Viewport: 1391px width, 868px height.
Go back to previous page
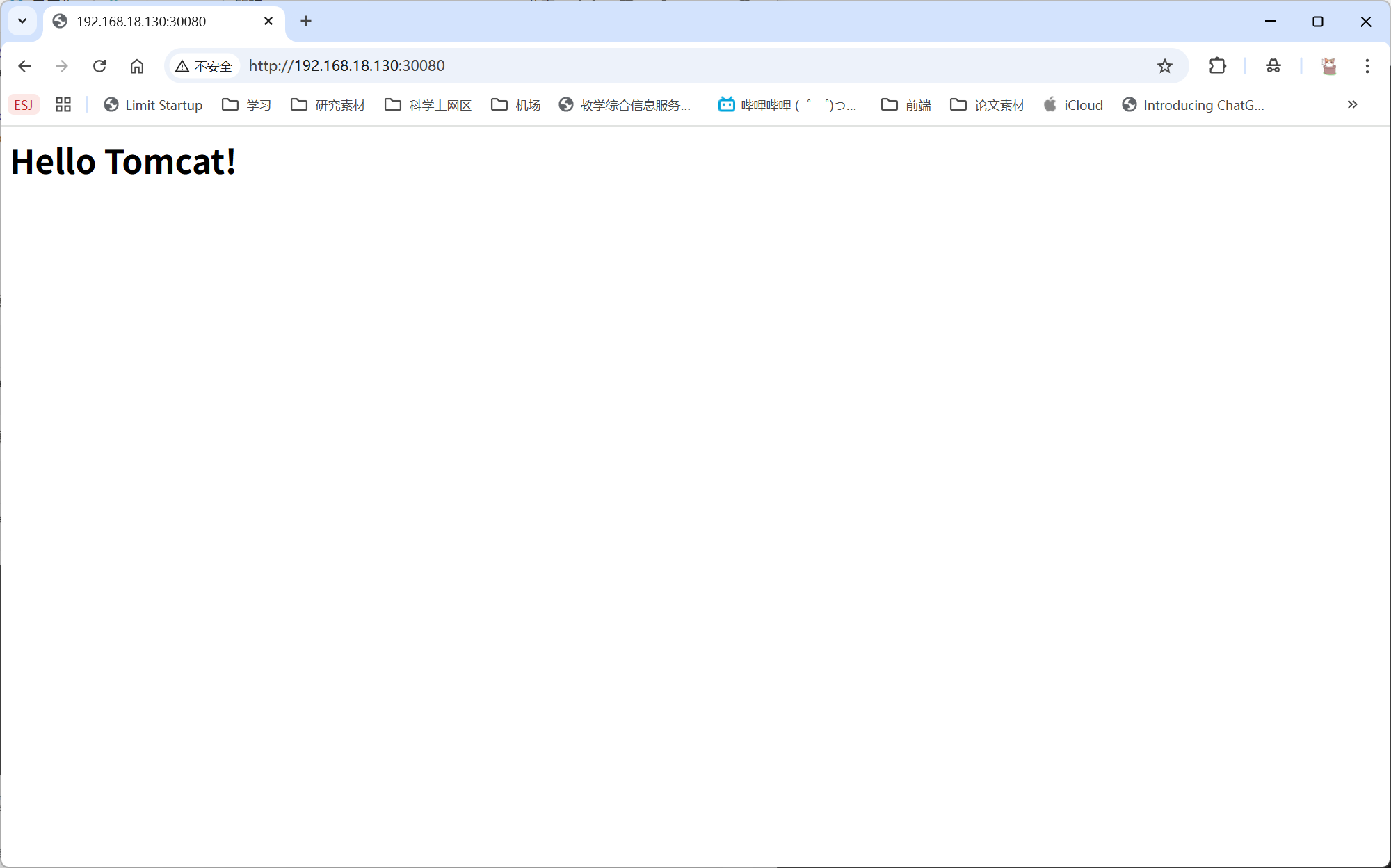(x=24, y=66)
